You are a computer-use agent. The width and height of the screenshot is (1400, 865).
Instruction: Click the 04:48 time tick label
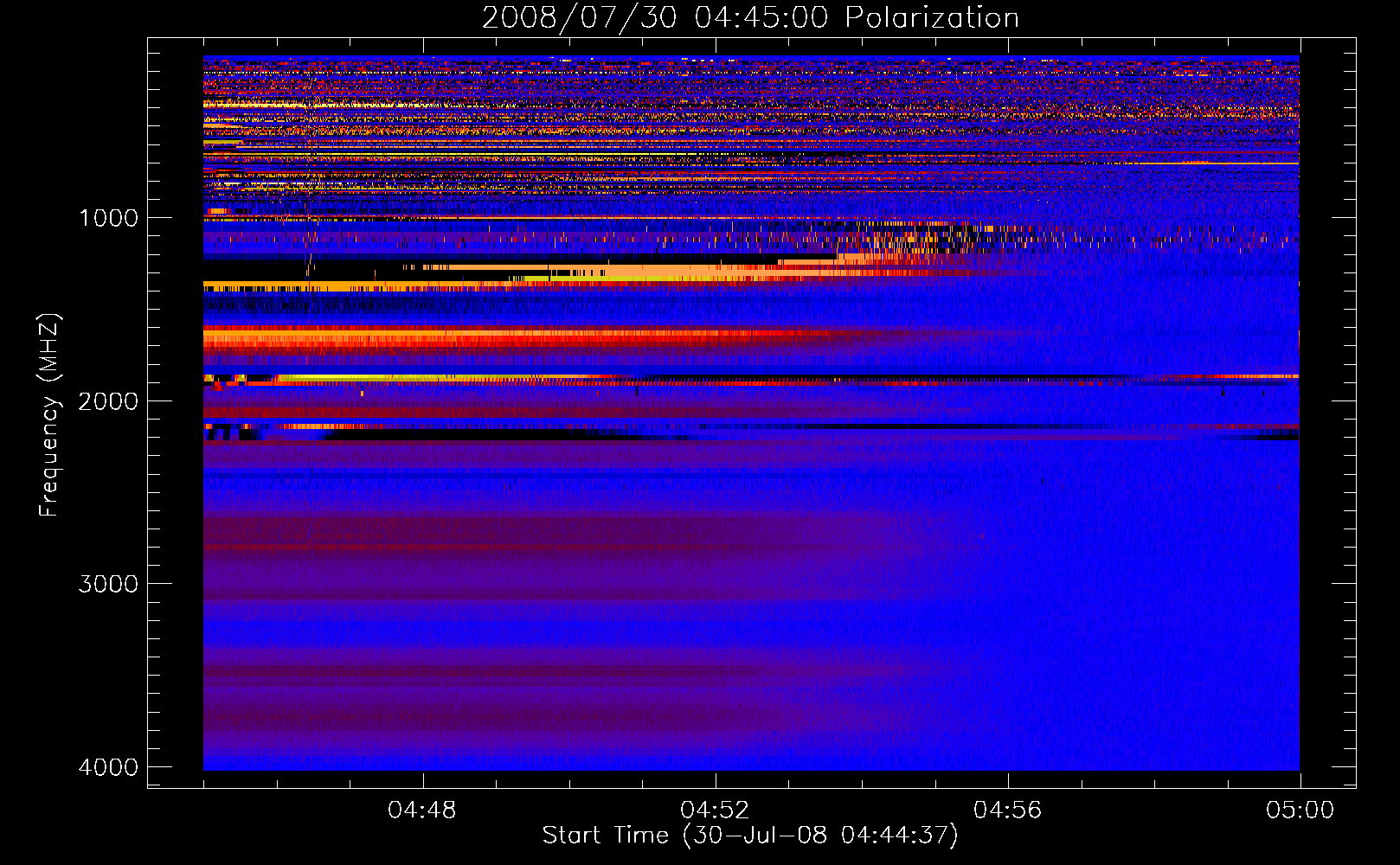422,811
